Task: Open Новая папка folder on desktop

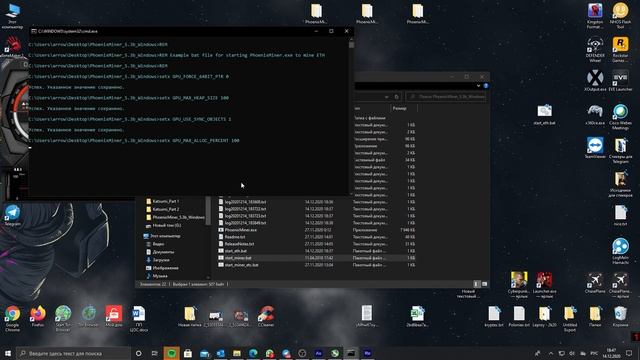Action: [189, 317]
